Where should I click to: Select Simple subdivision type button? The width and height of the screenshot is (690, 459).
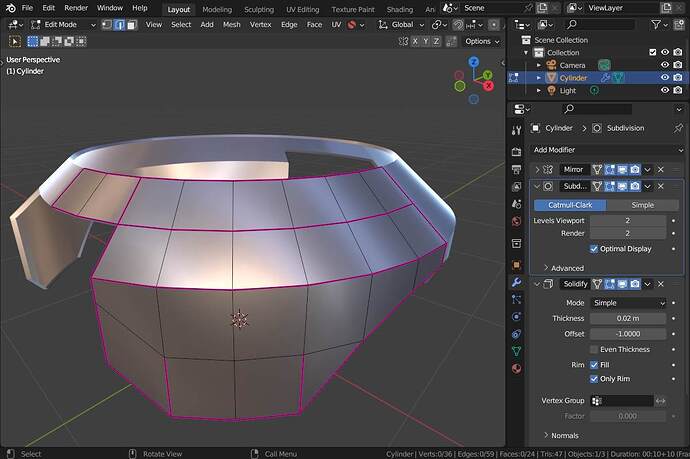click(642, 205)
